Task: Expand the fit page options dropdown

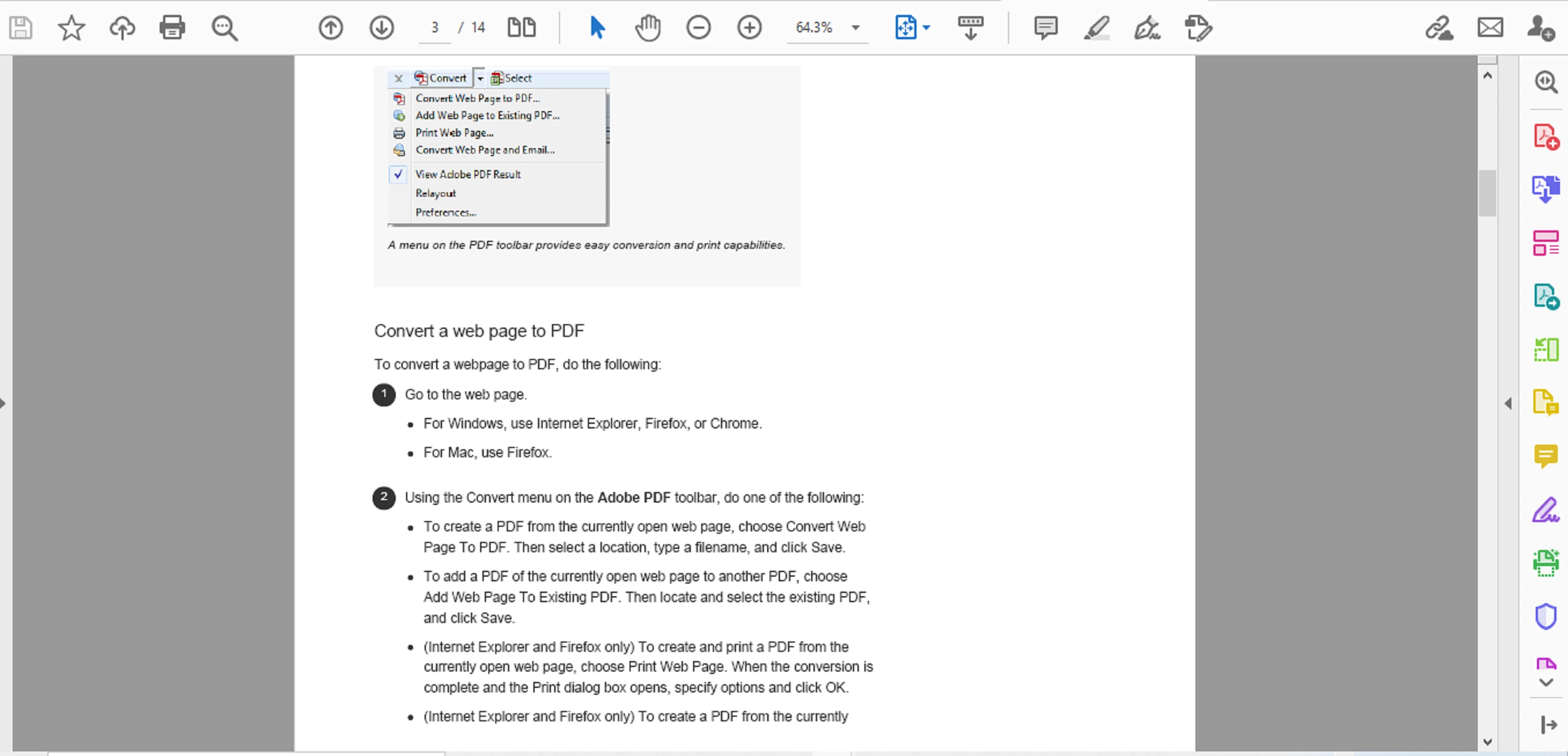Action: tap(926, 27)
